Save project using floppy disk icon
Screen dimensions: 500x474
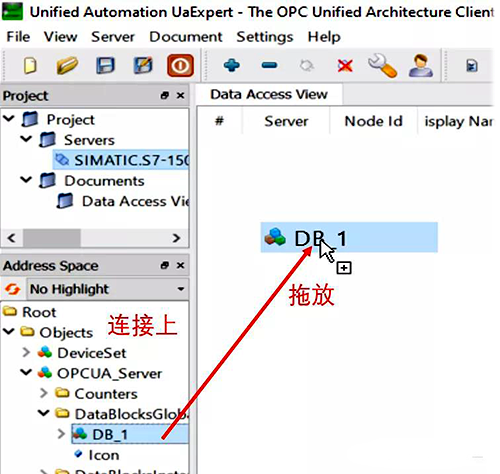coord(105,65)
